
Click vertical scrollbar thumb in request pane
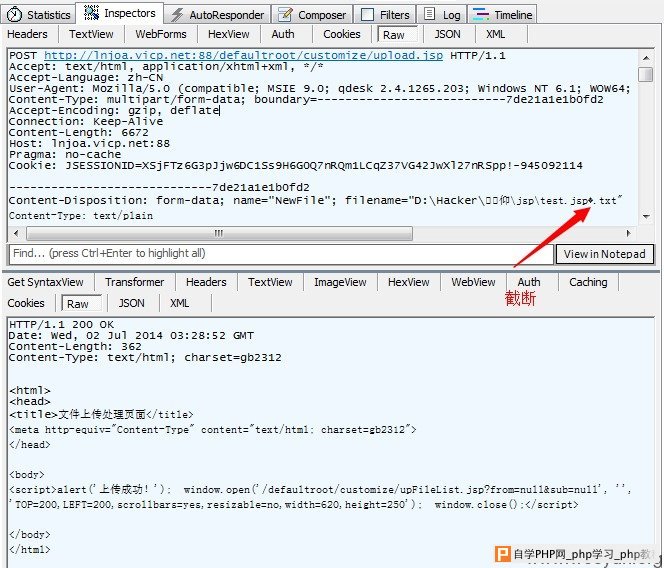click(645, 74)
